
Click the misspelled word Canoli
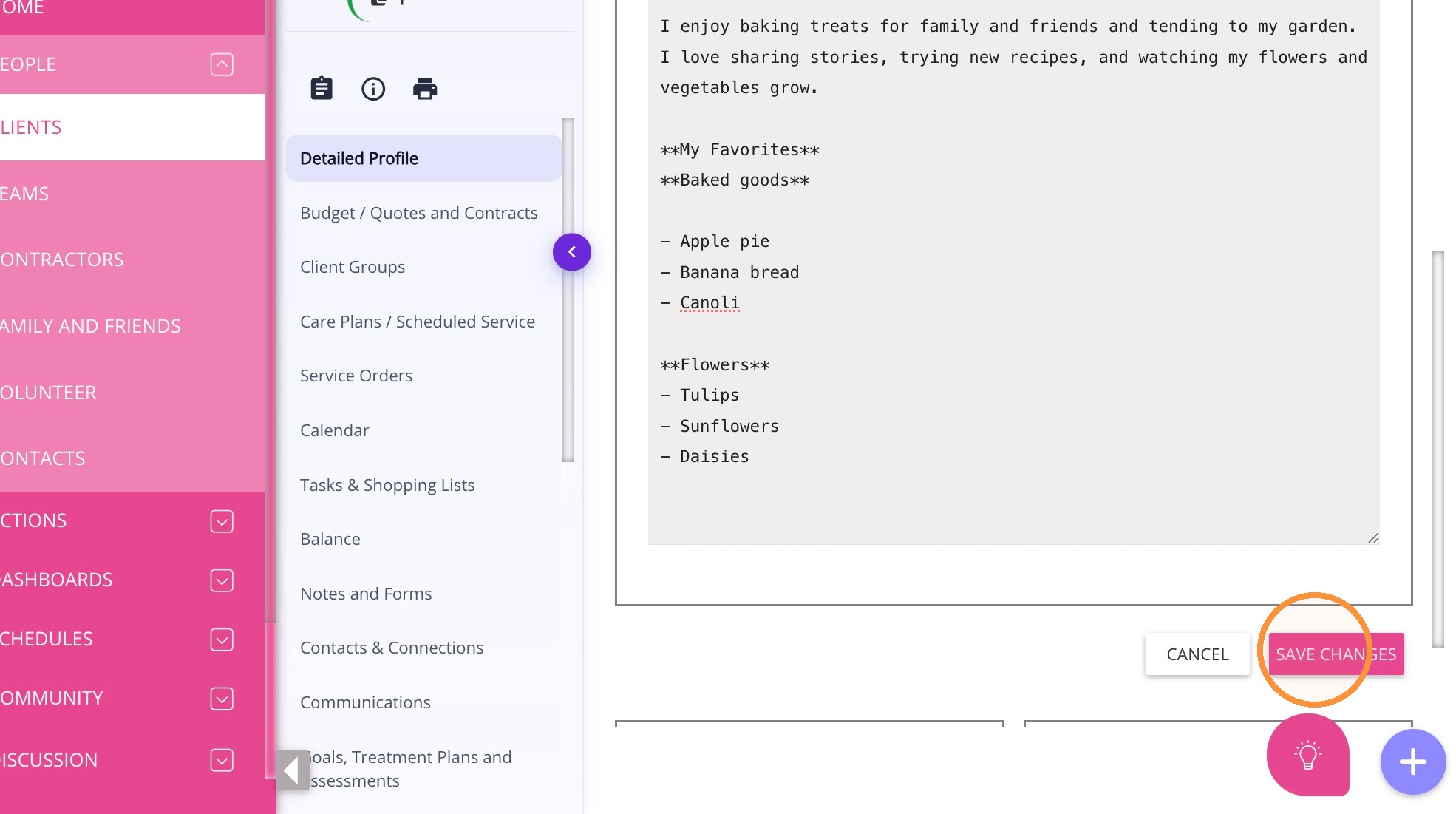click(710, 303)
